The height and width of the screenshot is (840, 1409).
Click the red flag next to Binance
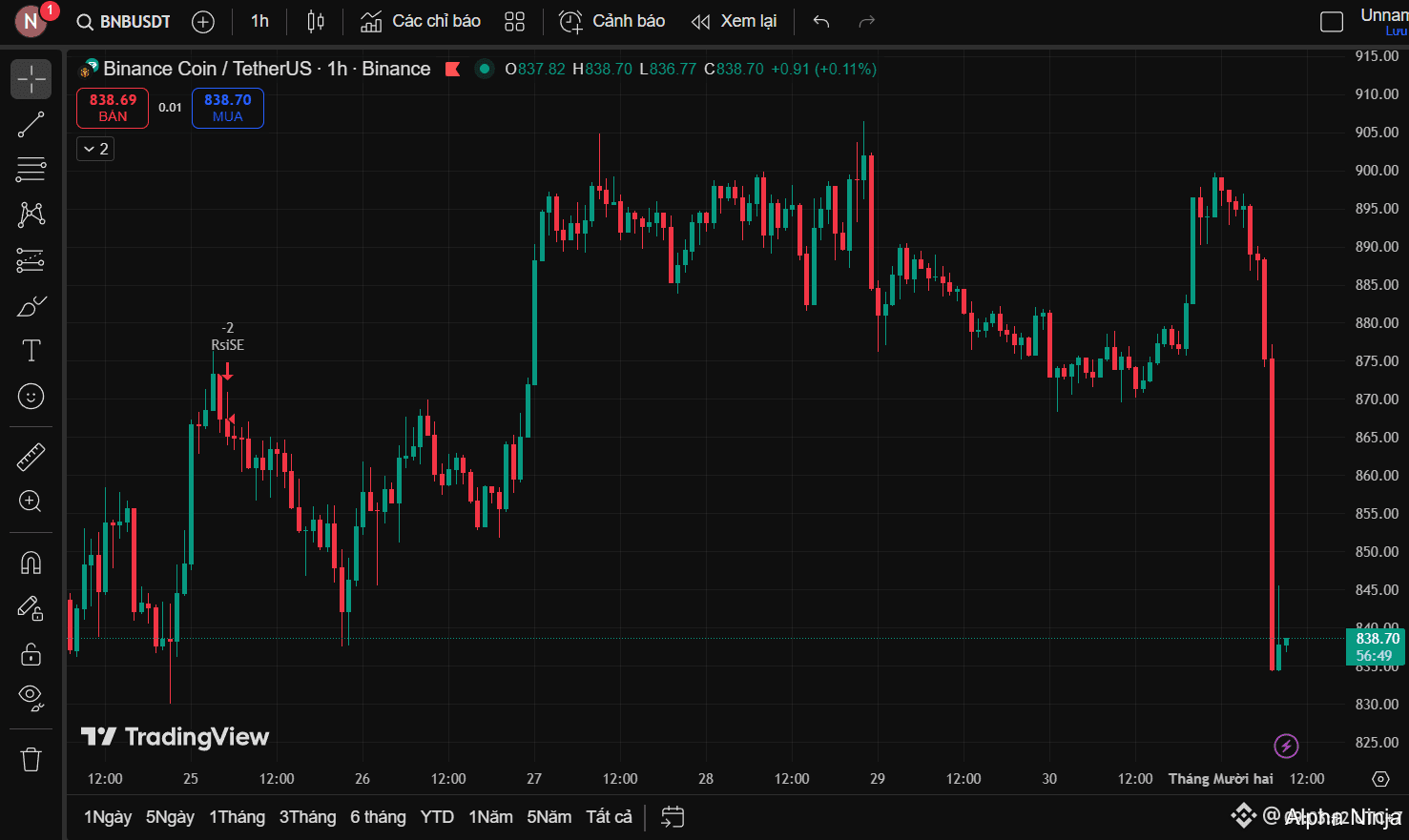tap(453, 69)
